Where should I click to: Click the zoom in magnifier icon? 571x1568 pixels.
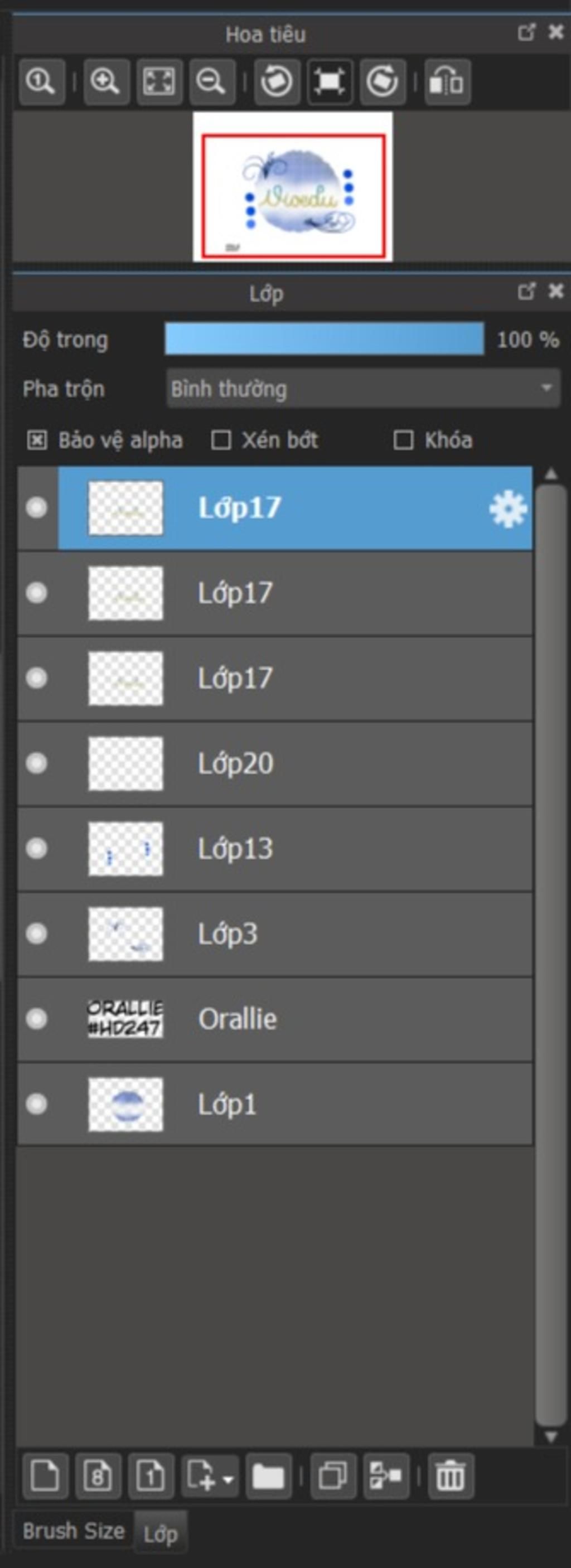coord(106,81)
